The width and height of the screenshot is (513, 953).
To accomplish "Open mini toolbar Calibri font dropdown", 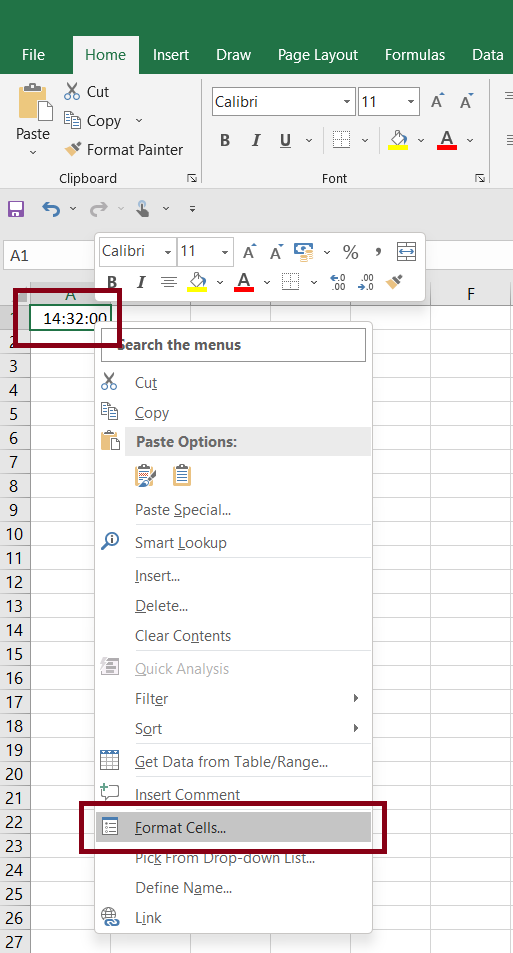I will pos(168,252).
